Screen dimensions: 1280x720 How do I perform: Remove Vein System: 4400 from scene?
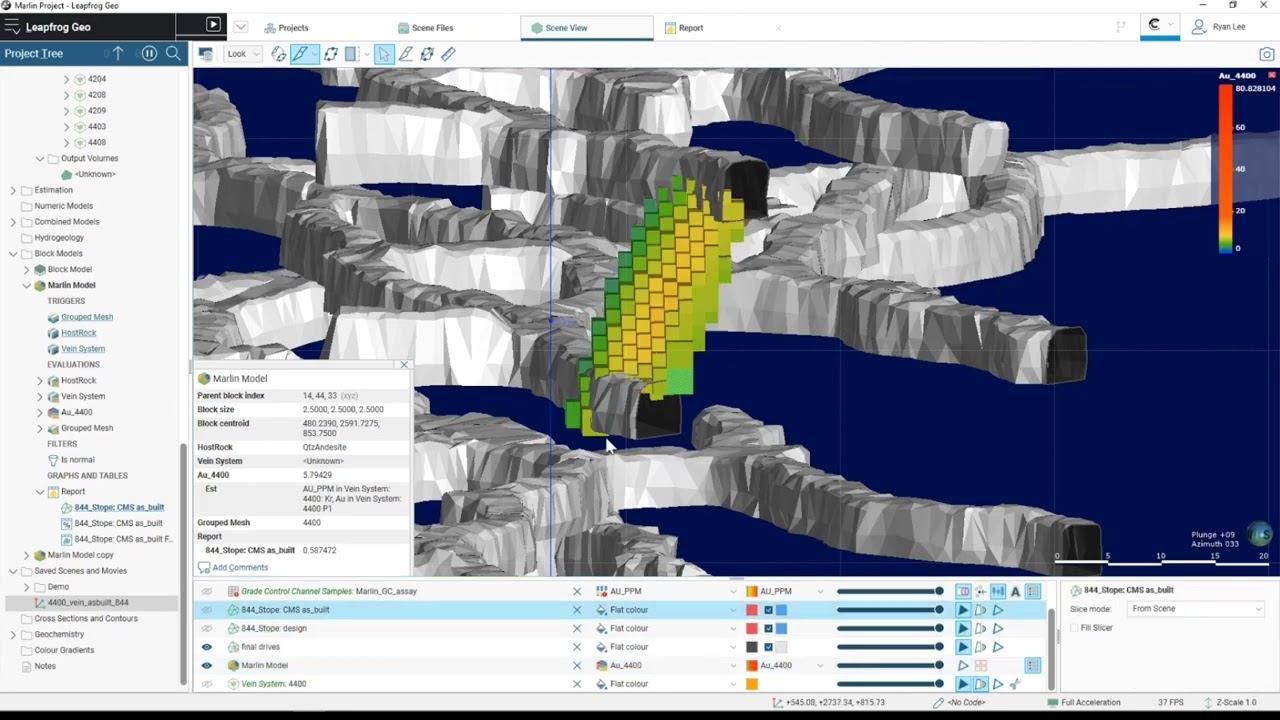coord(576,684)
